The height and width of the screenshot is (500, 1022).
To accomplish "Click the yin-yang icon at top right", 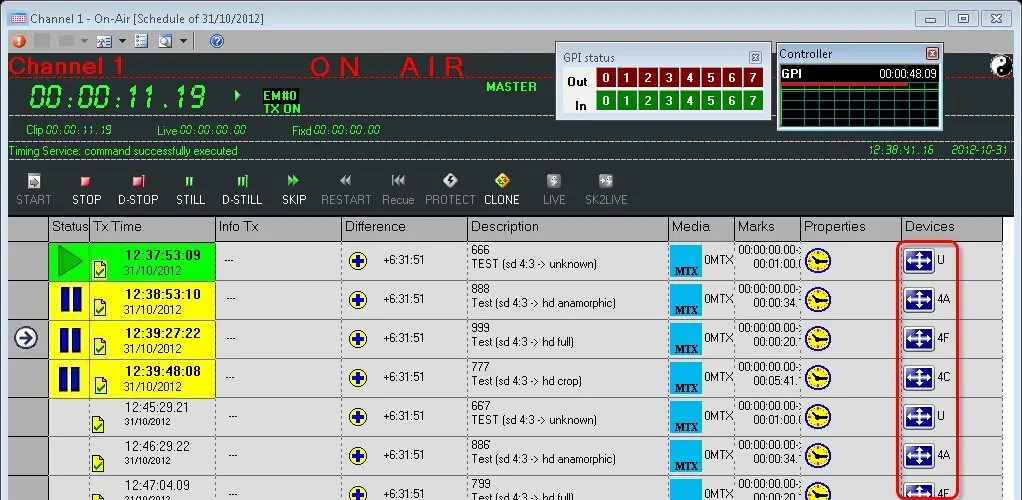I will point(1001,66).
